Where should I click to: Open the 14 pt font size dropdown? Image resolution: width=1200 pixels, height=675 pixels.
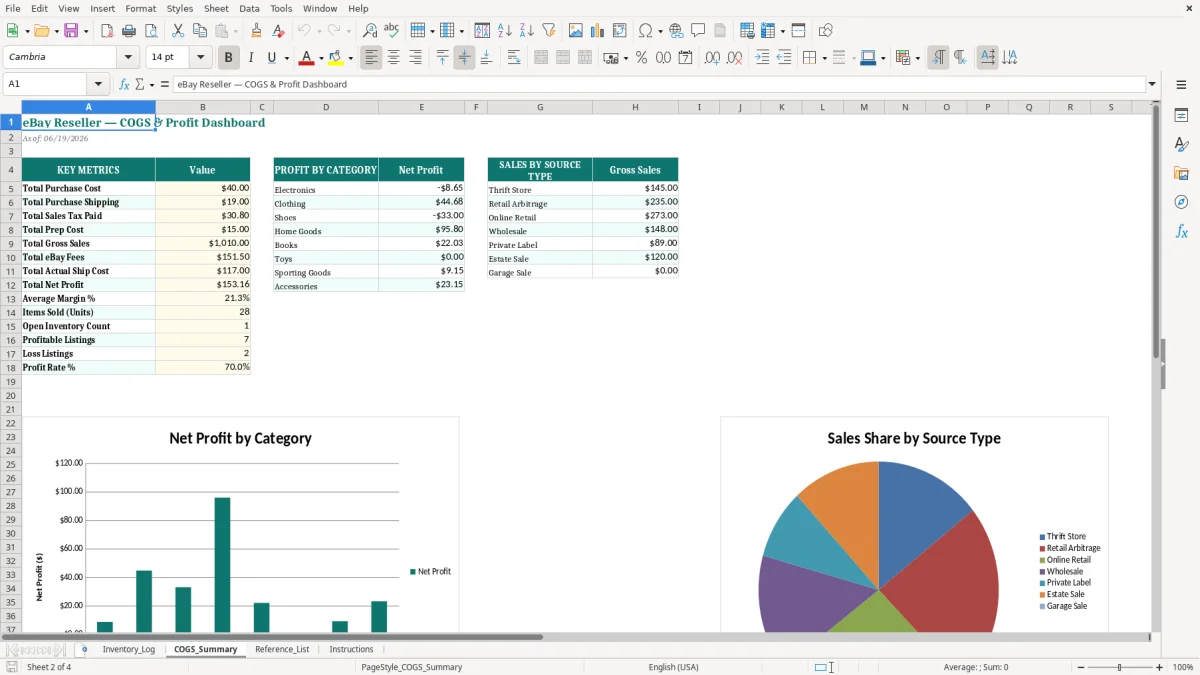(x=201, y=57)
